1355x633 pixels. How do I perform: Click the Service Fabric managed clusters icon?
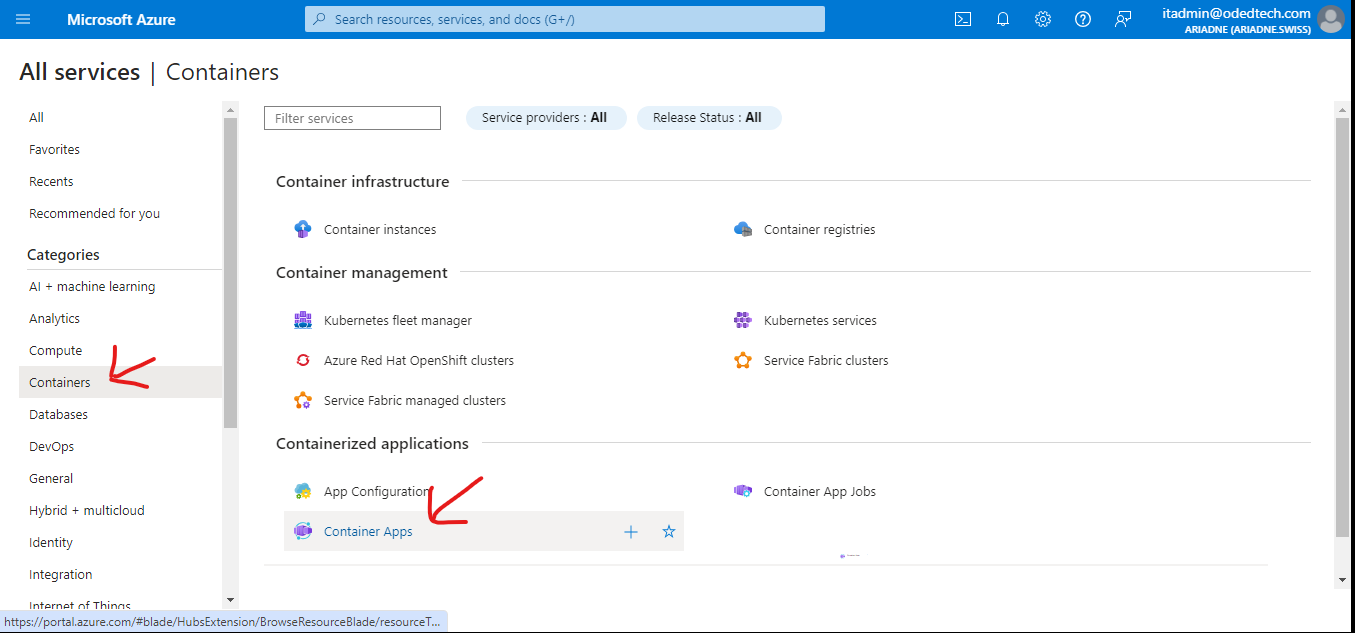pyautogui.click(x=303, y=400)
